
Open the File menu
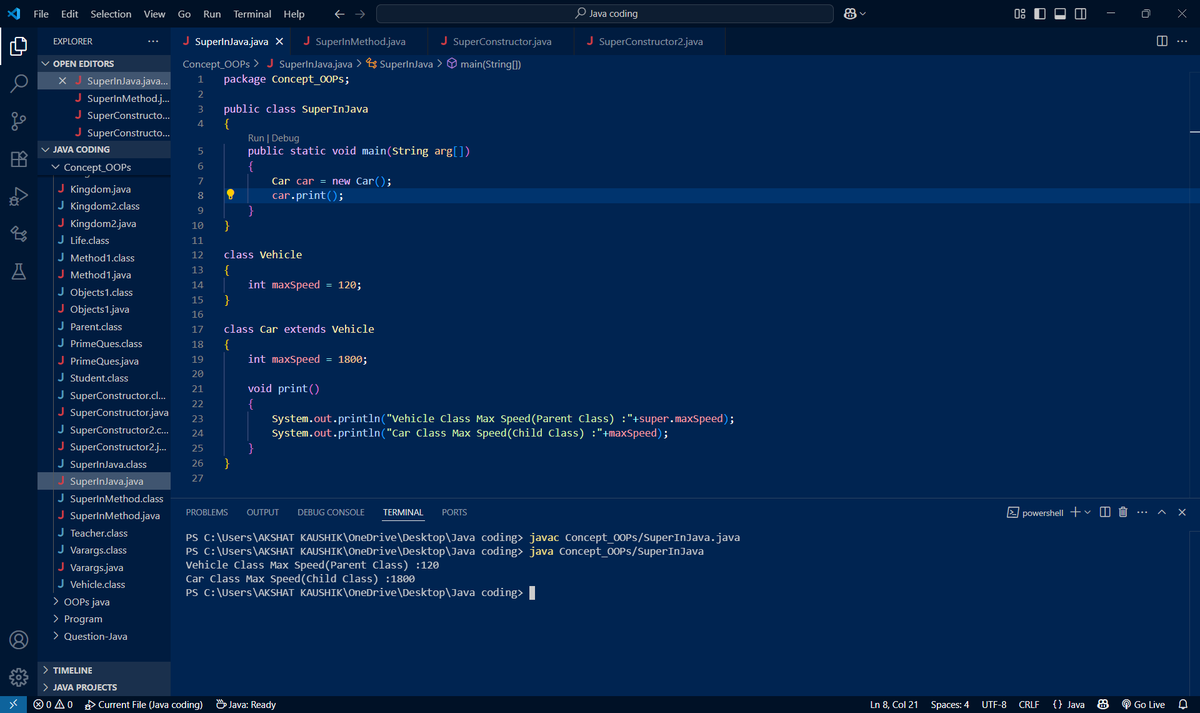coord(41,14)
